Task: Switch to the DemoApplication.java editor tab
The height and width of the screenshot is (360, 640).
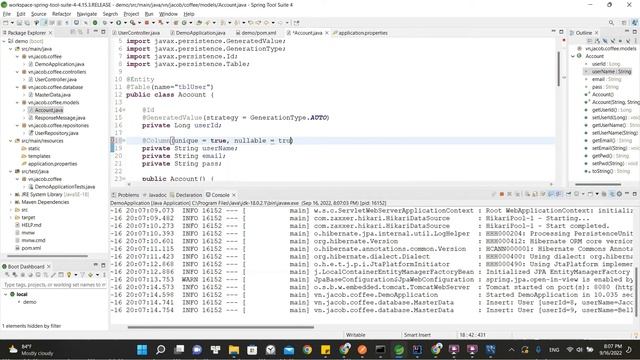Action: click(198, 33)
